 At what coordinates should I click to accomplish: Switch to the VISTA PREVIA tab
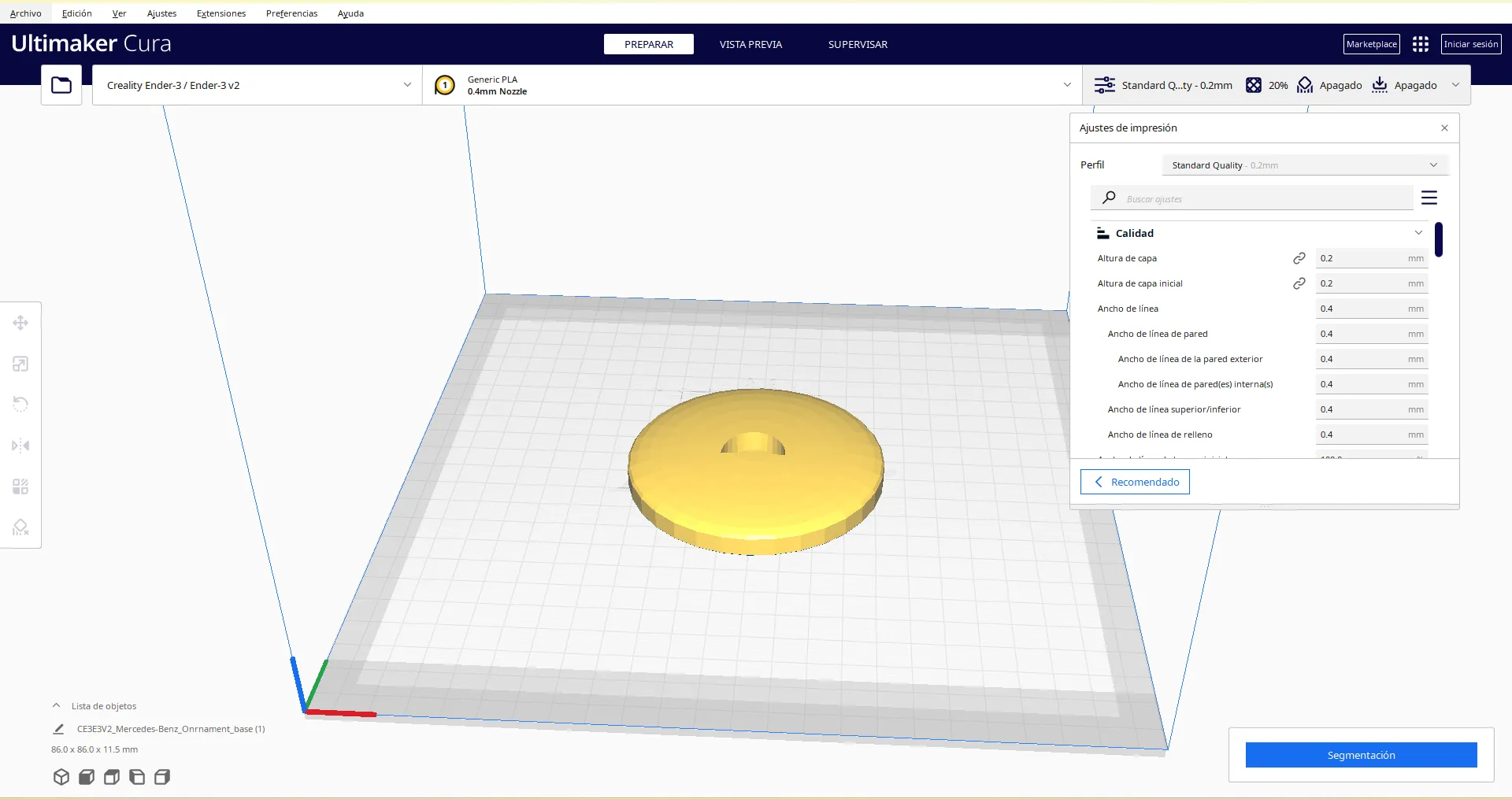tap(750, 44)
